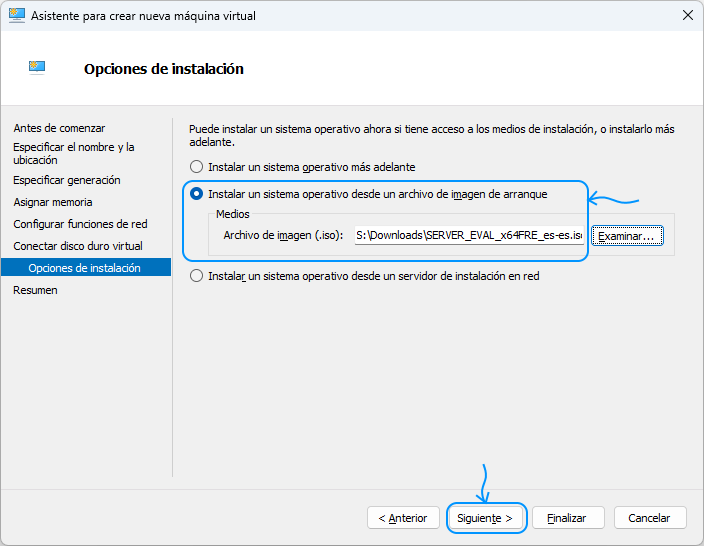Cancel the wizard with Cancelar

(650, 518)
